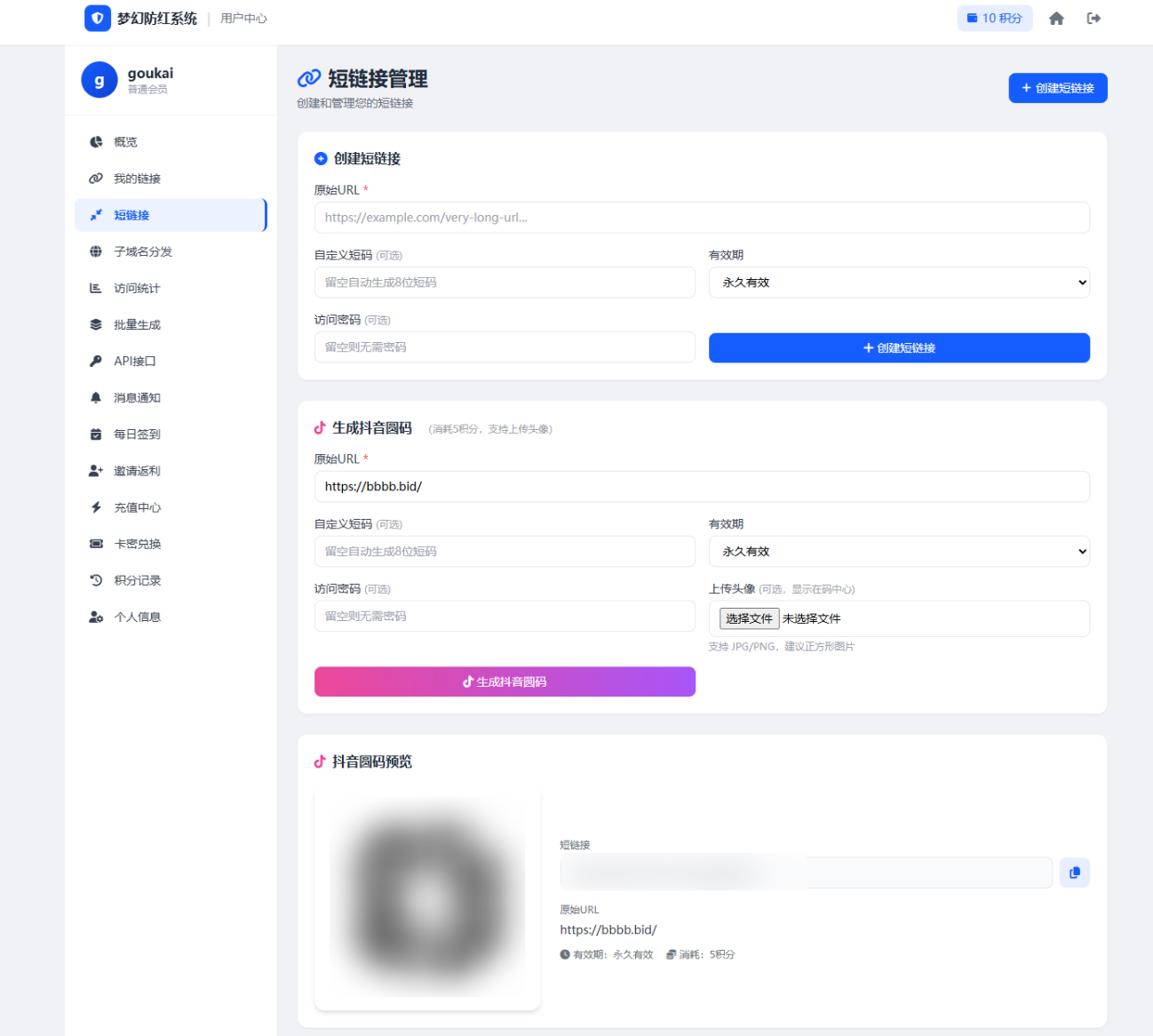
Task: Click the 梦幻防红系统 site title
Action: 157,19
